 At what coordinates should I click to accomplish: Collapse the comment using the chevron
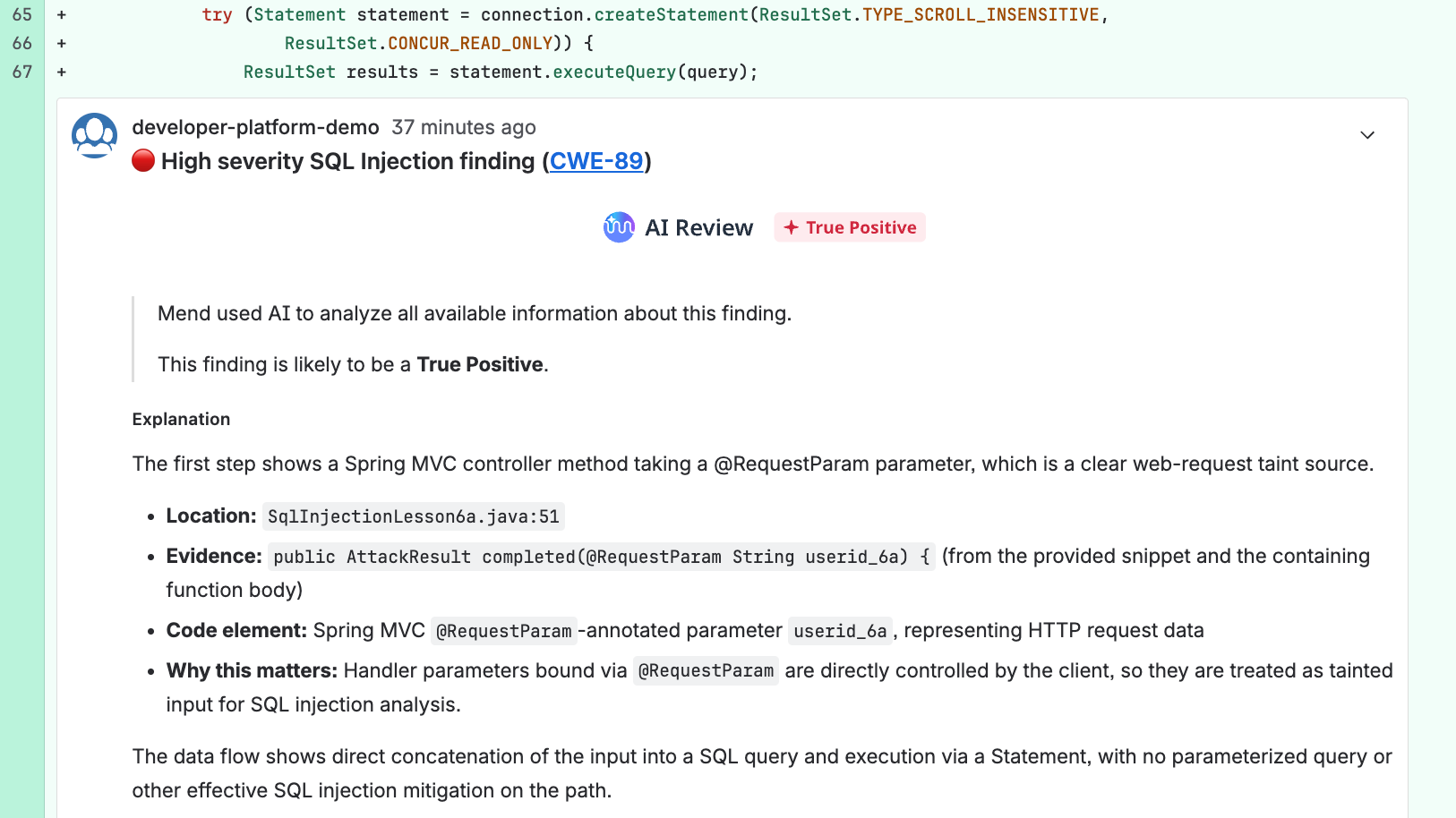click(x=1367, y=135)
